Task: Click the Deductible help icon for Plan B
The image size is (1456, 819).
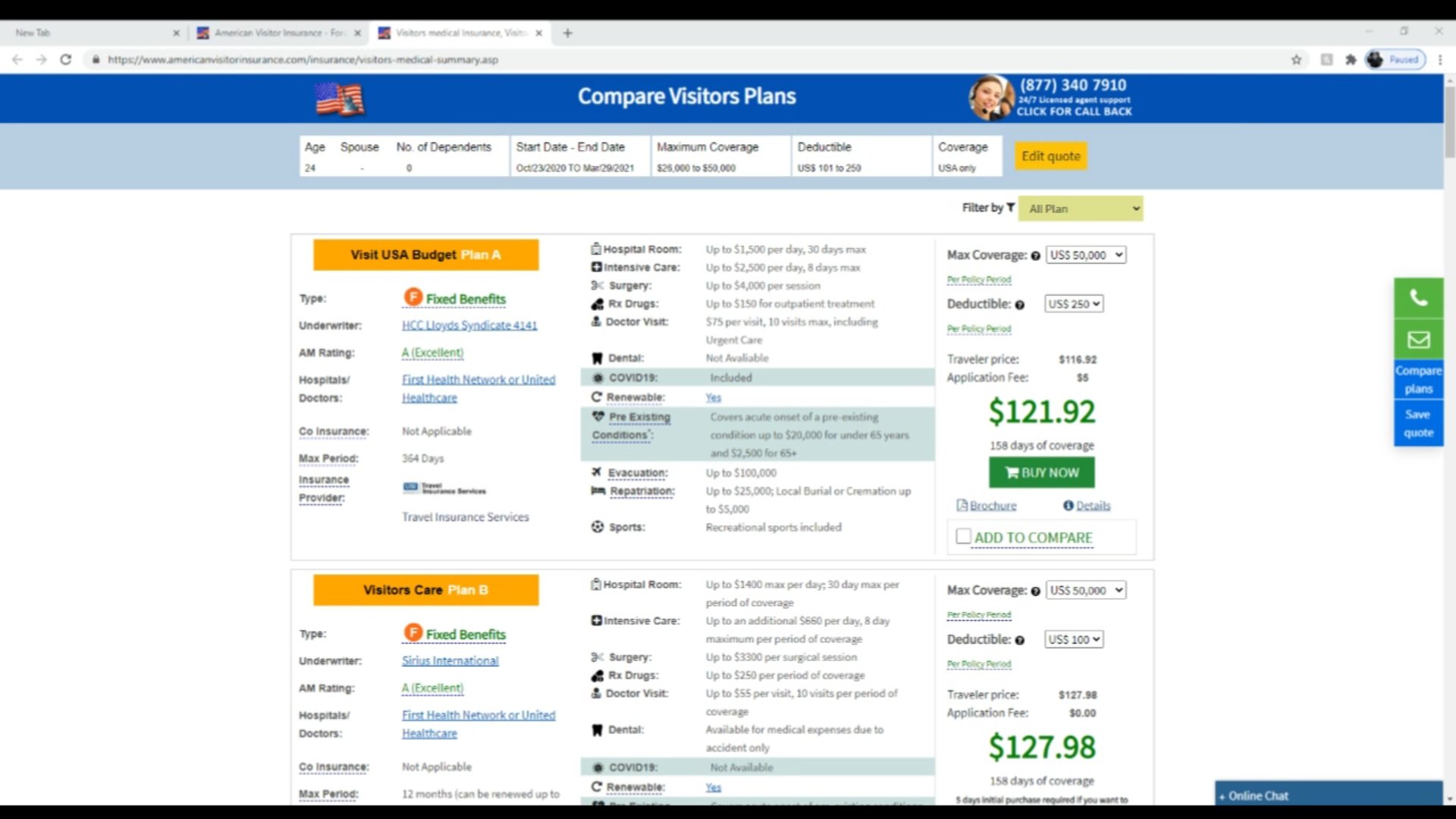Action: click(x=1020, y=640)
